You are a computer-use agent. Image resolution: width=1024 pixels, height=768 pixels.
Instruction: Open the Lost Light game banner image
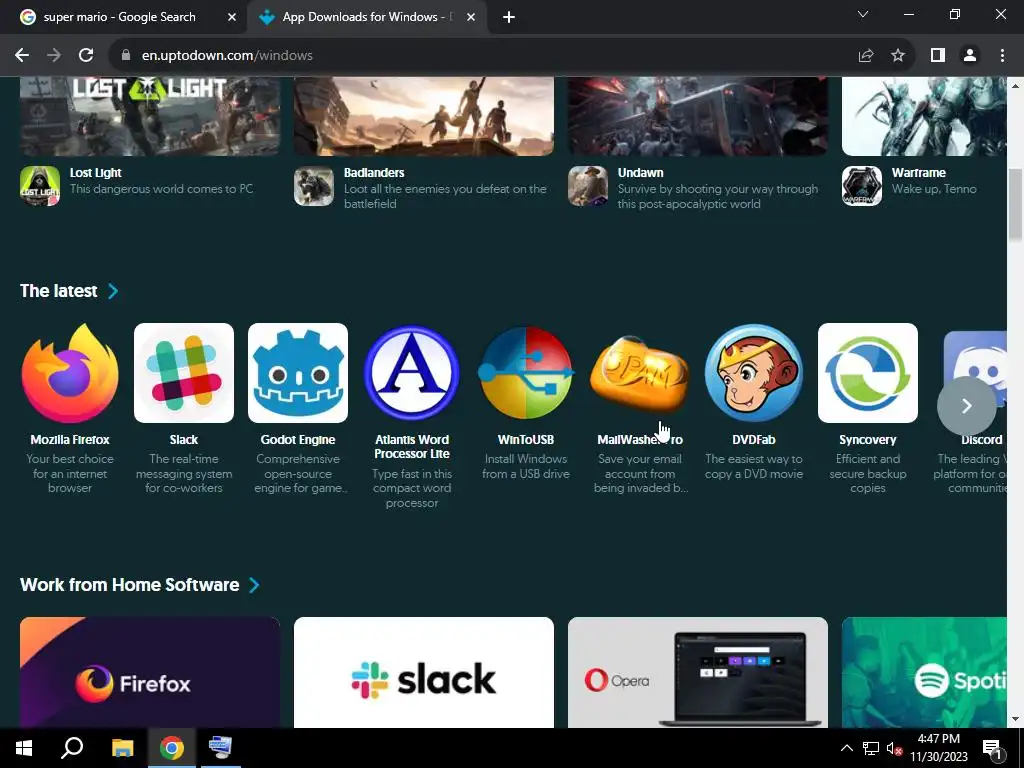coord(150,116)
